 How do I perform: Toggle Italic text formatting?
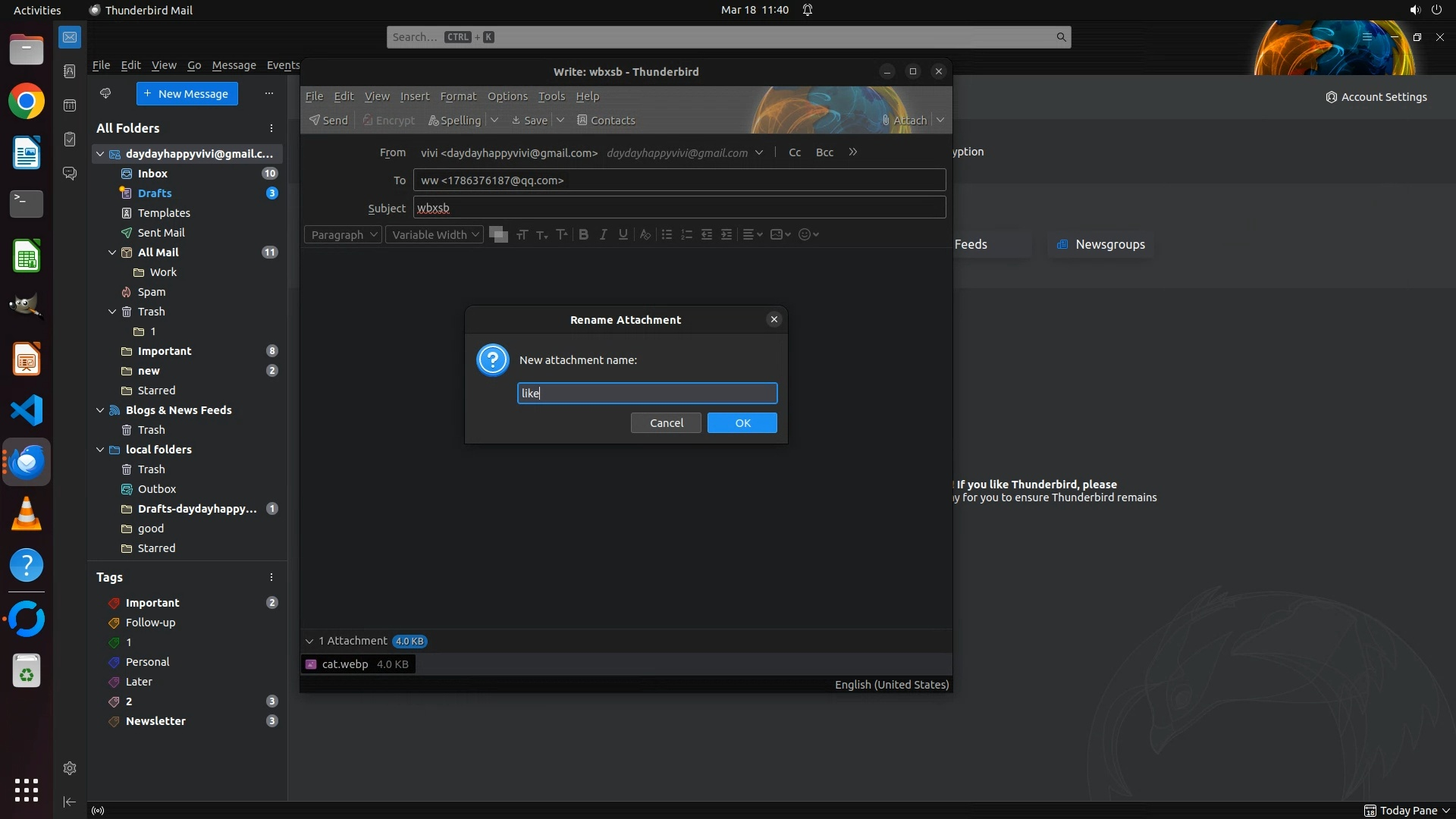[603, 234]
